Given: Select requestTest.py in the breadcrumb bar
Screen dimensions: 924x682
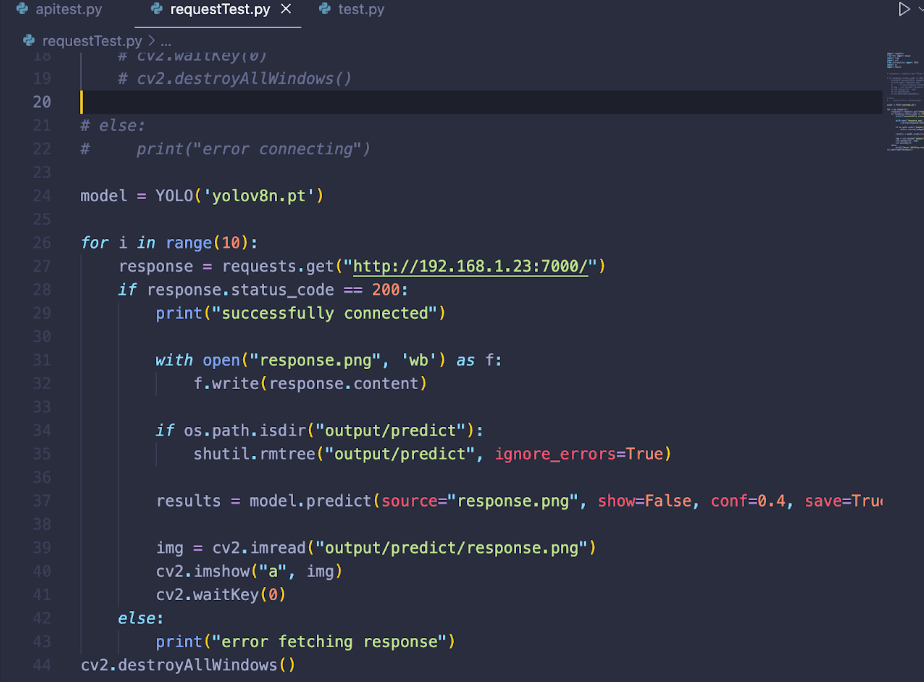Looking at the screenshot, I should coord(92,41).
